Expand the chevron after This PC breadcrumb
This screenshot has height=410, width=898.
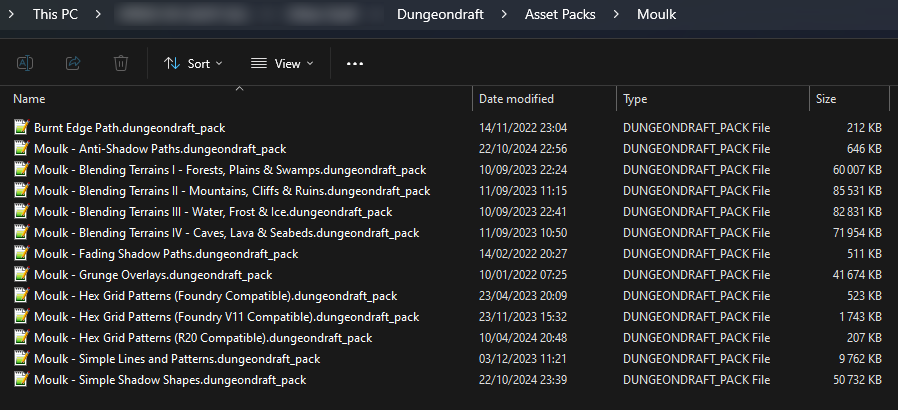[100, 15]
